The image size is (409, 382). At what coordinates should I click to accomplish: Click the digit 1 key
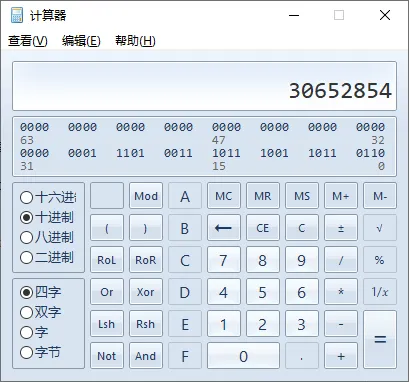click(224, 324)
